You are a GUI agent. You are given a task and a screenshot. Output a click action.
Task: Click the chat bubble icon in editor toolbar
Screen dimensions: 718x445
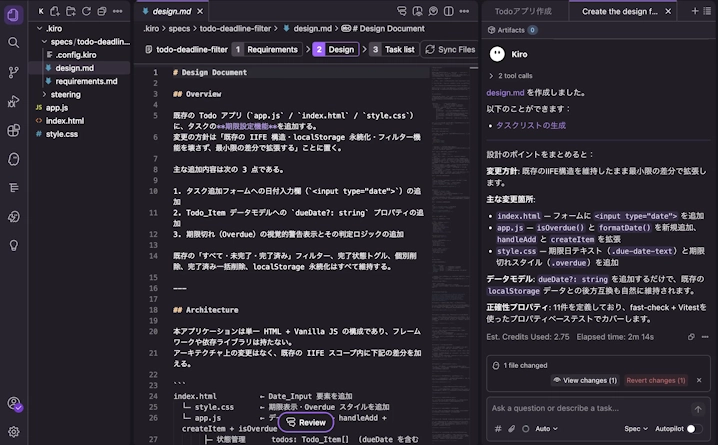click(x=433, y=11)
